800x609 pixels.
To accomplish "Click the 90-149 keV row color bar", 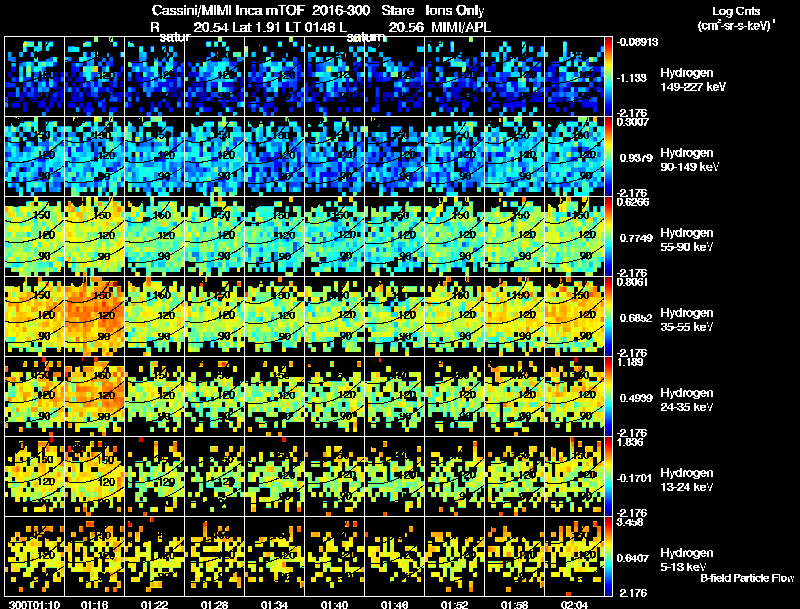I will 608,157.
